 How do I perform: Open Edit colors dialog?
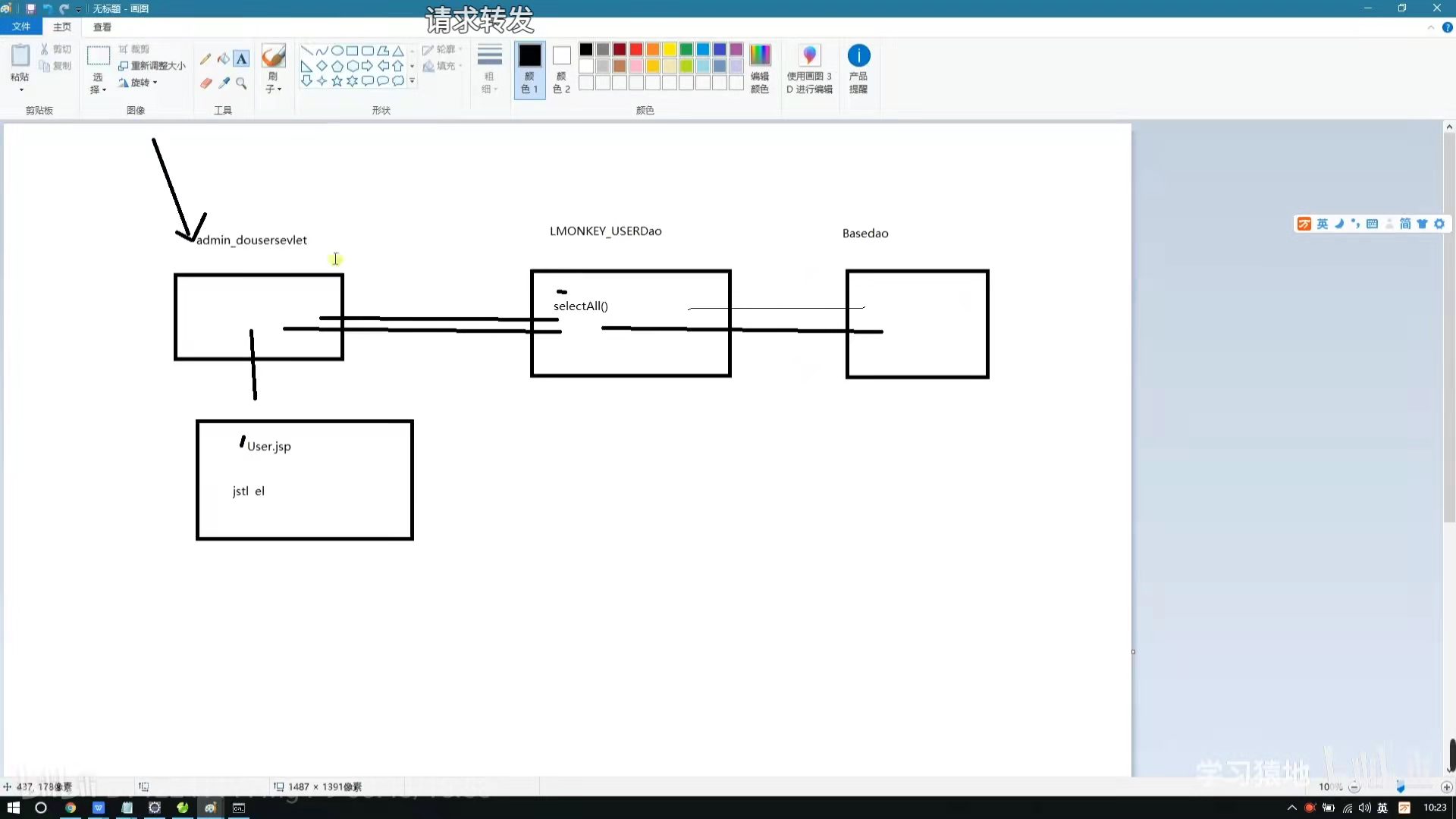pyautogui.click(x=759, y=68)
